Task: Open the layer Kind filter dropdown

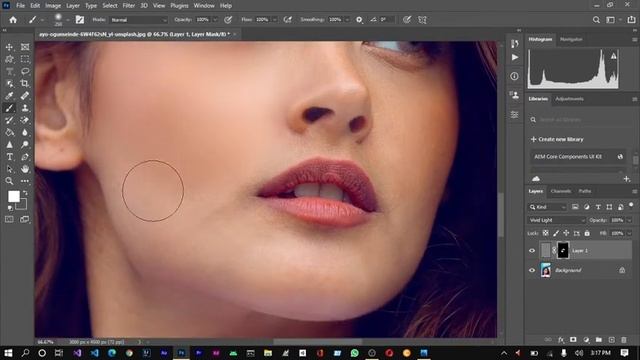Action: pyautogui.click(x=547, y=207)
